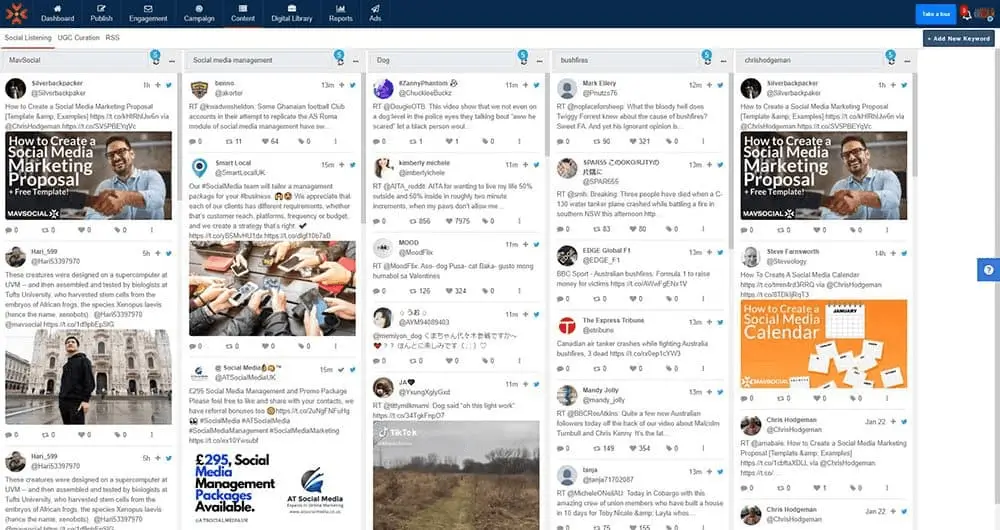The height and width of the screenshot is (530, 1000).
Task: Open the phones-on-table image in Smart Local post
Action: pyautogui.click(x=272, y=288)
